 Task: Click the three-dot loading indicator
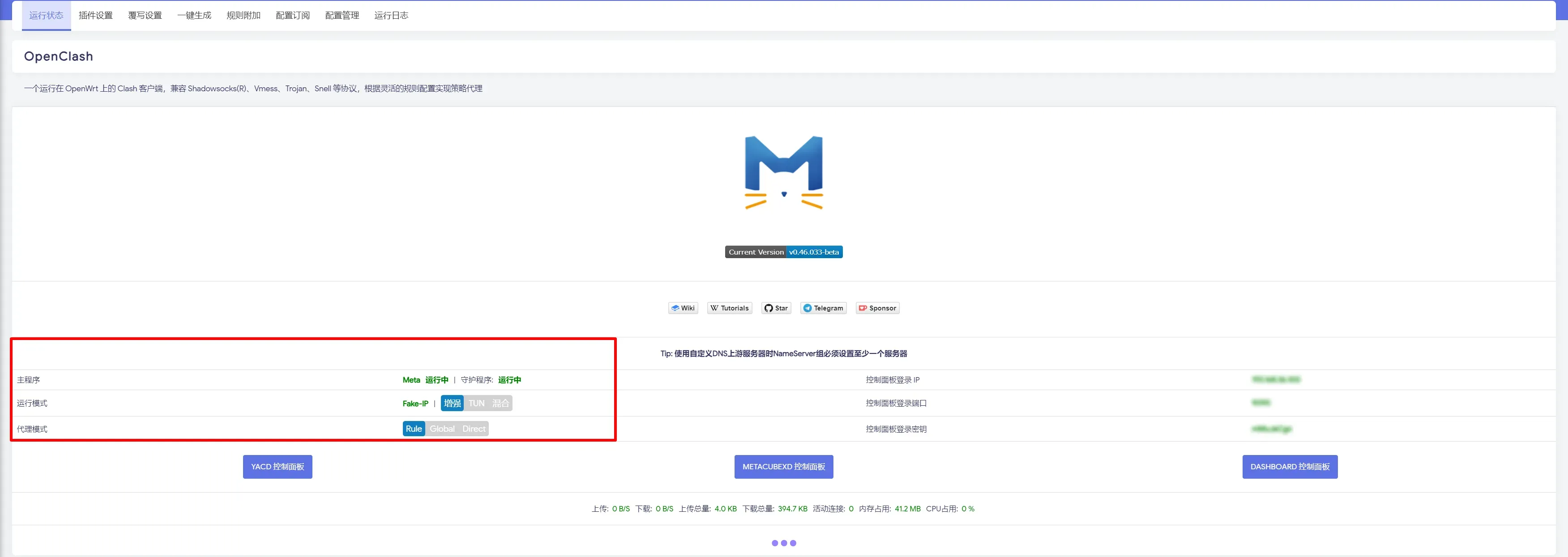[784, 543]
